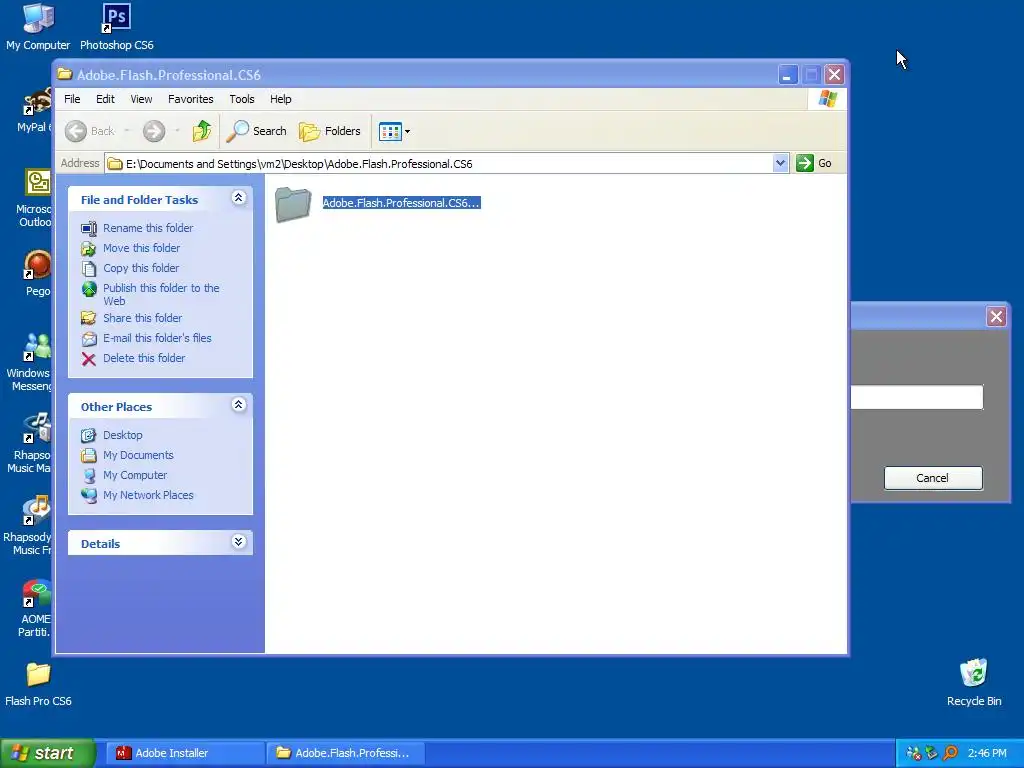
Task: Expand the address bar dropdown
Action: [x=780, y=163]
